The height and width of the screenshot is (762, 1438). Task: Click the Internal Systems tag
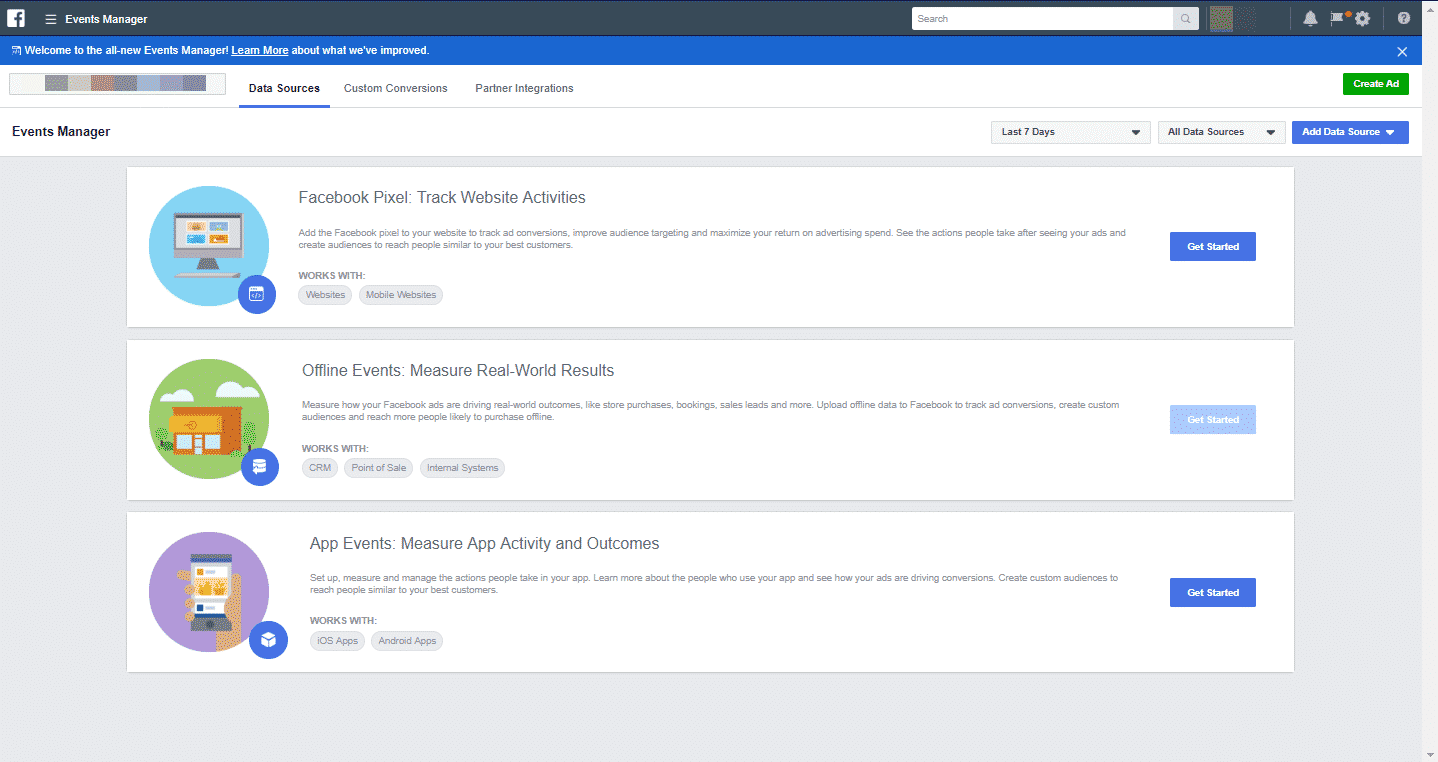pos(462,468)
